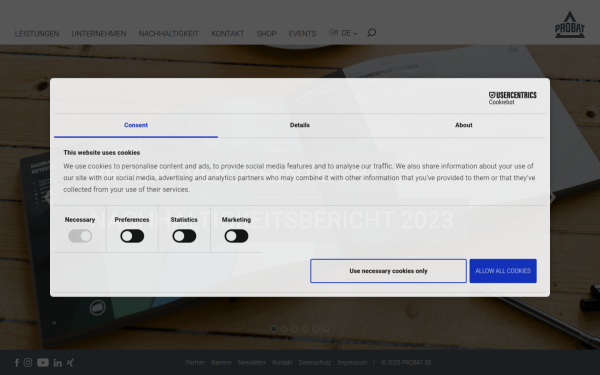Open the SHOP menu item

(x=266, y=34)
